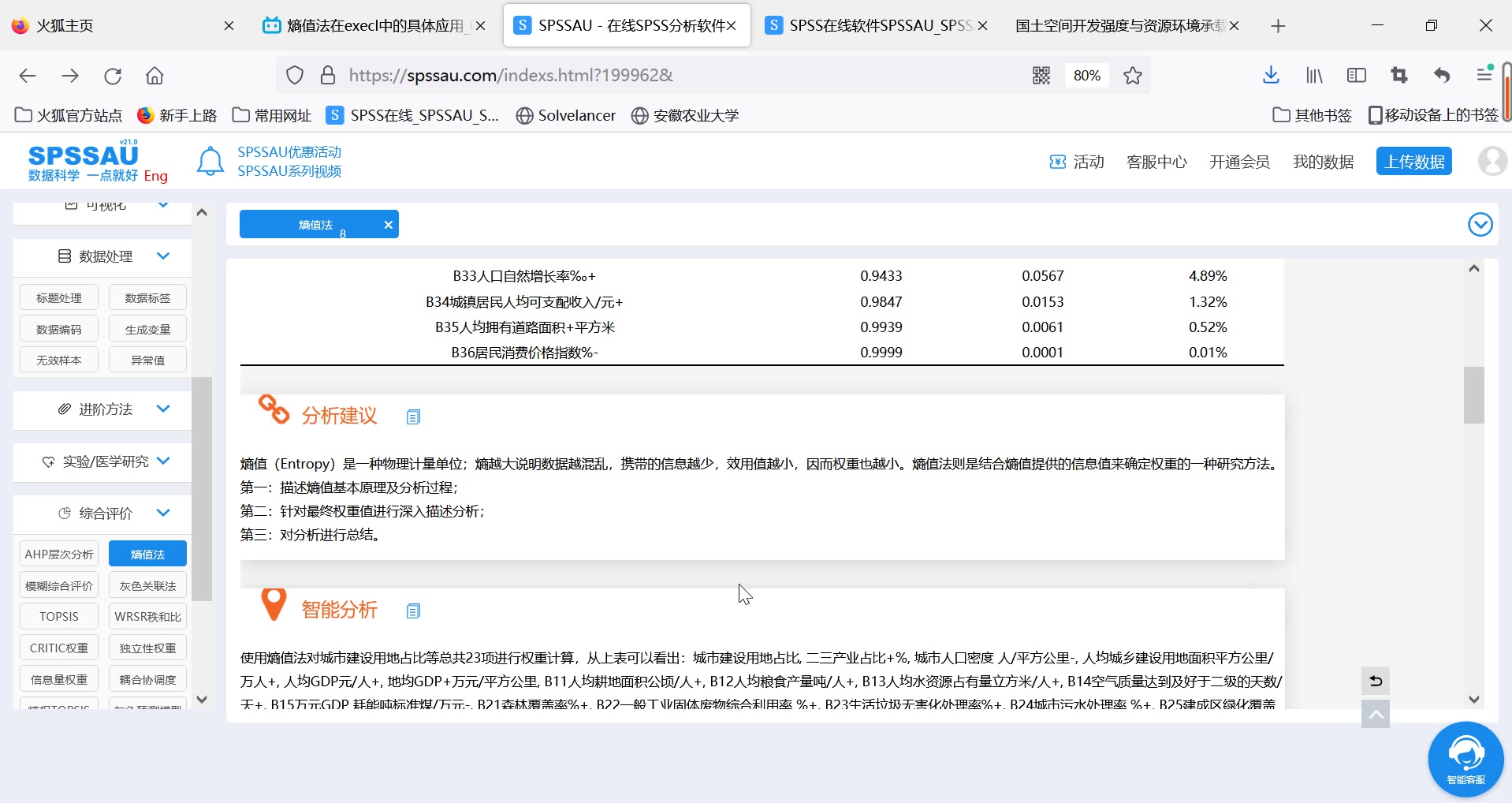Screen dimensions: 1512x803
Task: Click the results panel vertical scrollbar thumb
Action: (1474, 395)
